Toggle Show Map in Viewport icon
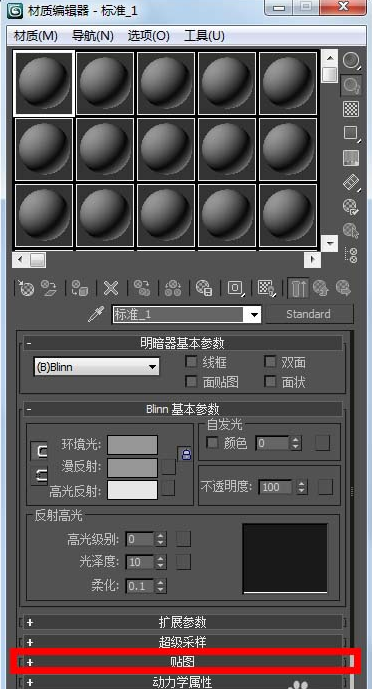This screenshot has width=372, height=689. (266, 288)
